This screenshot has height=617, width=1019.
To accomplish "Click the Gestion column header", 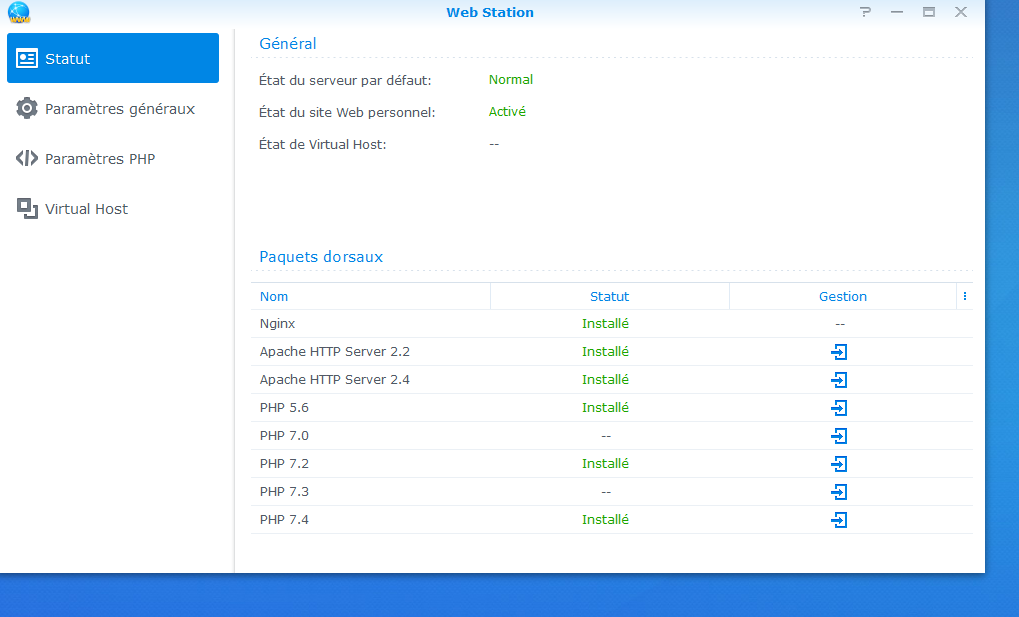I will click(x=842, y=296).
